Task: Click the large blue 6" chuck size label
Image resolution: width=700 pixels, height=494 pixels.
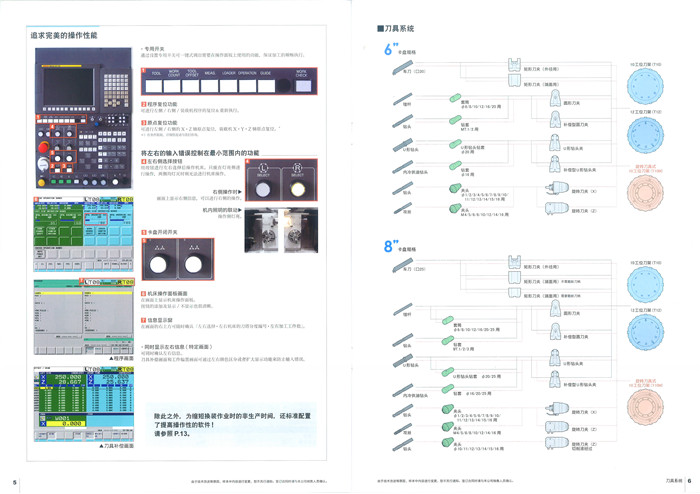Action: [x=391, y=49]
